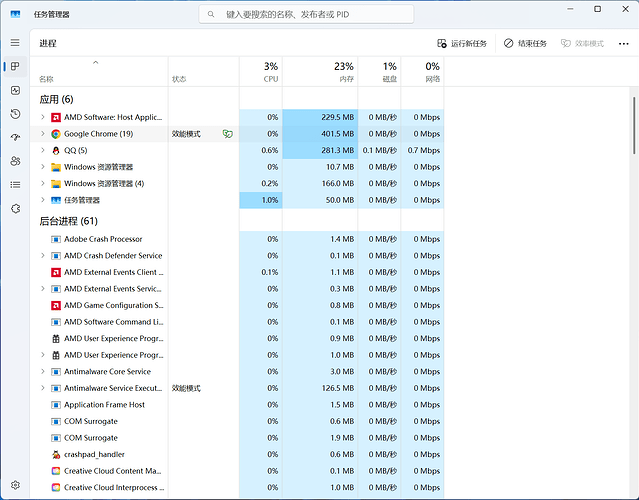639x500 pixels.
Task: Open the App history page icon
Action: pos(15,114)
